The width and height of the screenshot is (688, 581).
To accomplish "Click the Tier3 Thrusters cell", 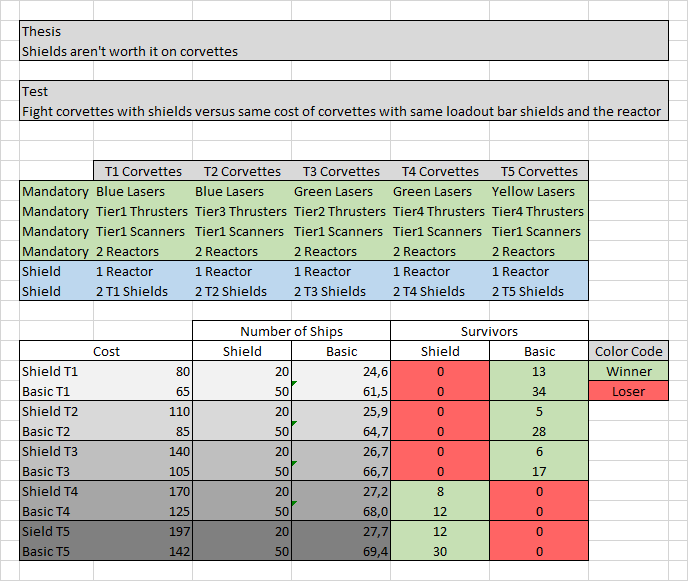I will pos(240,211).
